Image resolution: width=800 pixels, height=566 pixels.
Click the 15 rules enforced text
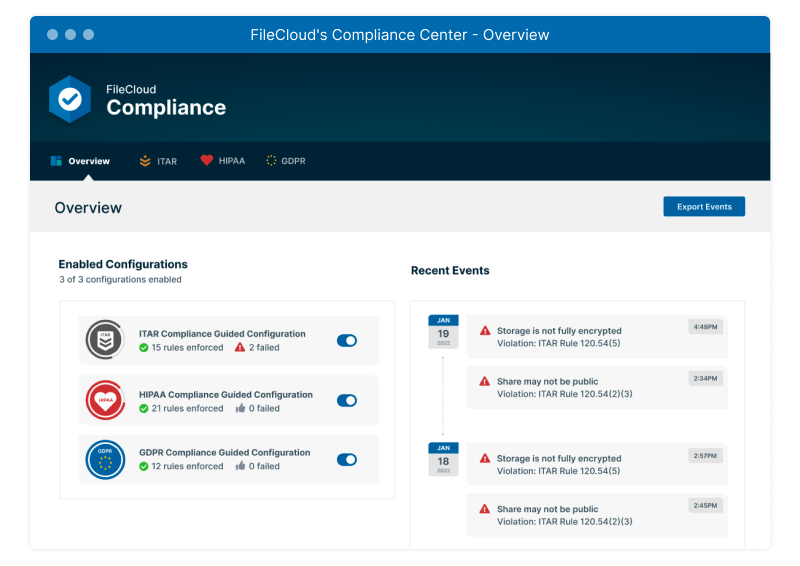(x=187, y=348)
